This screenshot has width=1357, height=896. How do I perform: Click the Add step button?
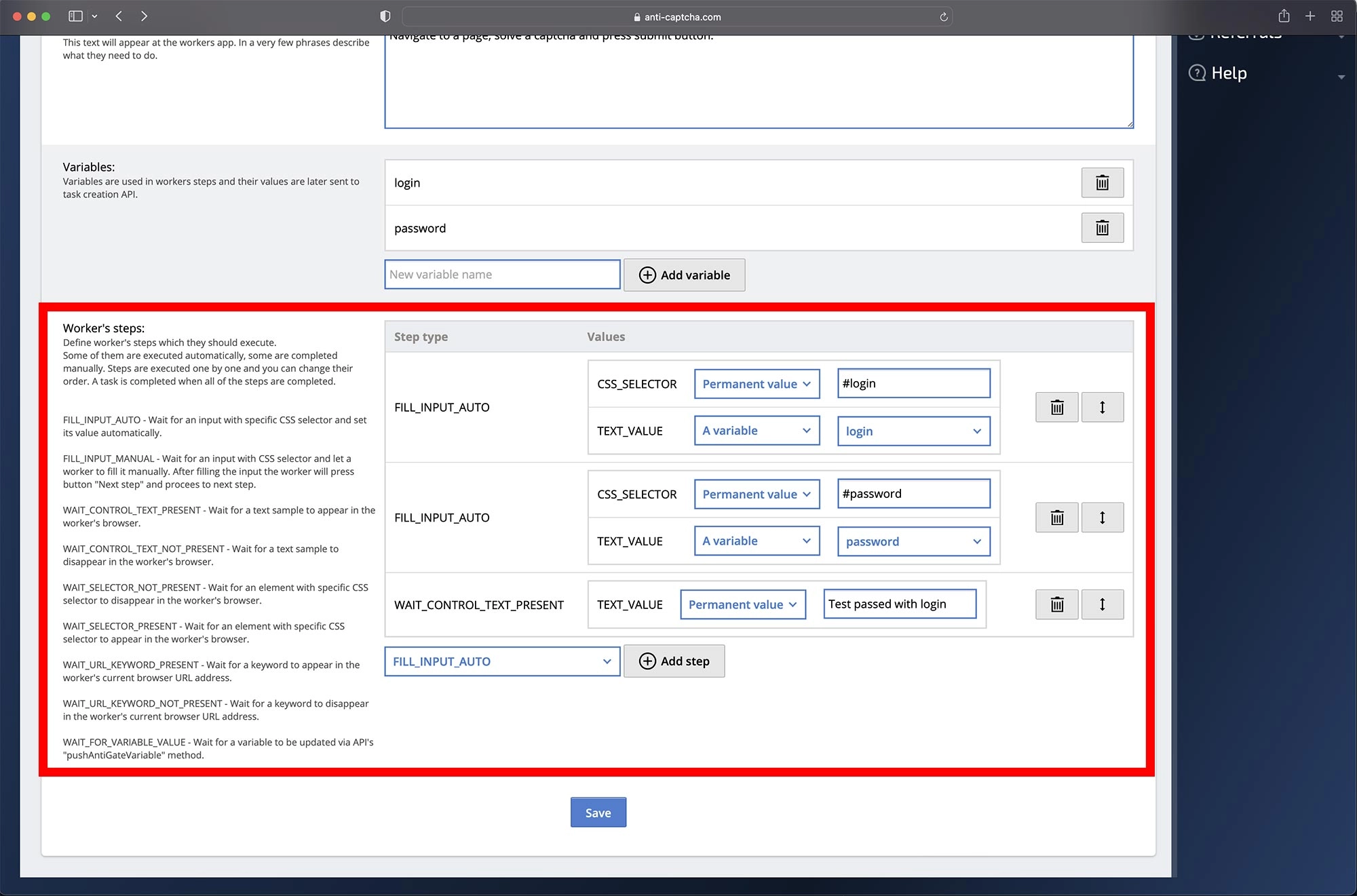coord(674,661)
